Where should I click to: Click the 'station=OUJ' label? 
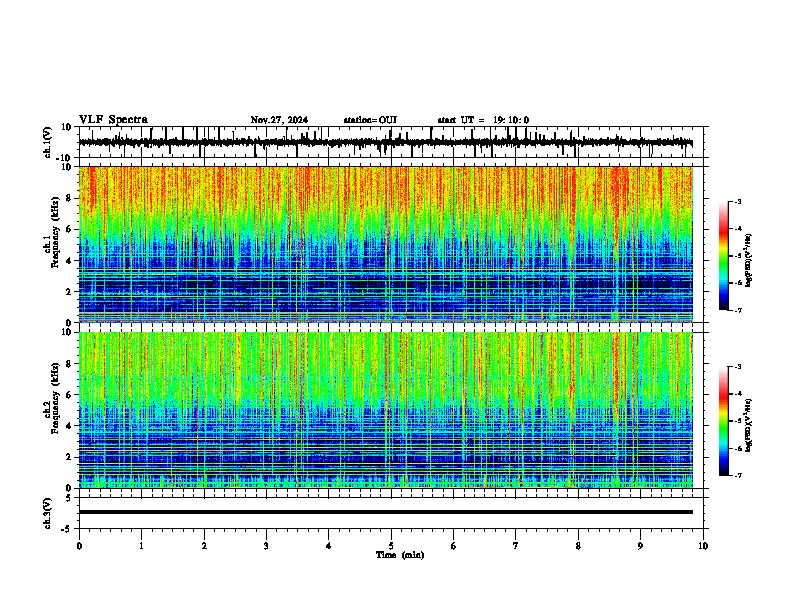click(370, 120)
